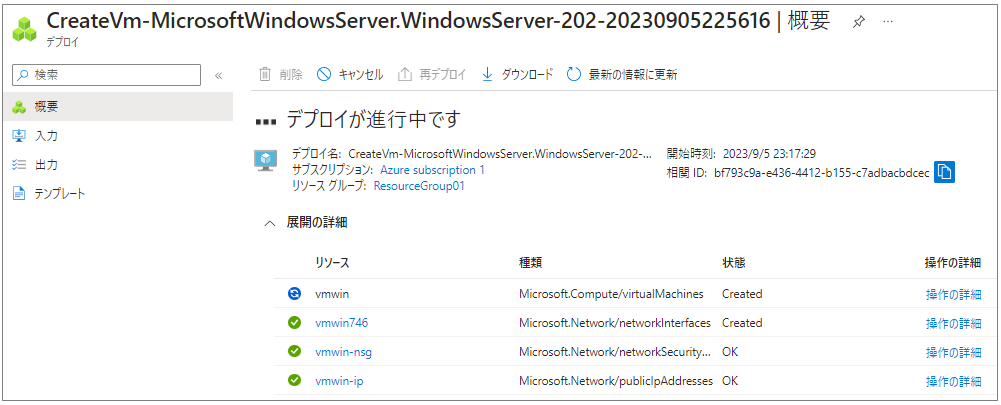Click the 開始時刻 2023/9/5 23:17:29 value
The width and height of the screenshot is (1001, 405).
[769, 154]
